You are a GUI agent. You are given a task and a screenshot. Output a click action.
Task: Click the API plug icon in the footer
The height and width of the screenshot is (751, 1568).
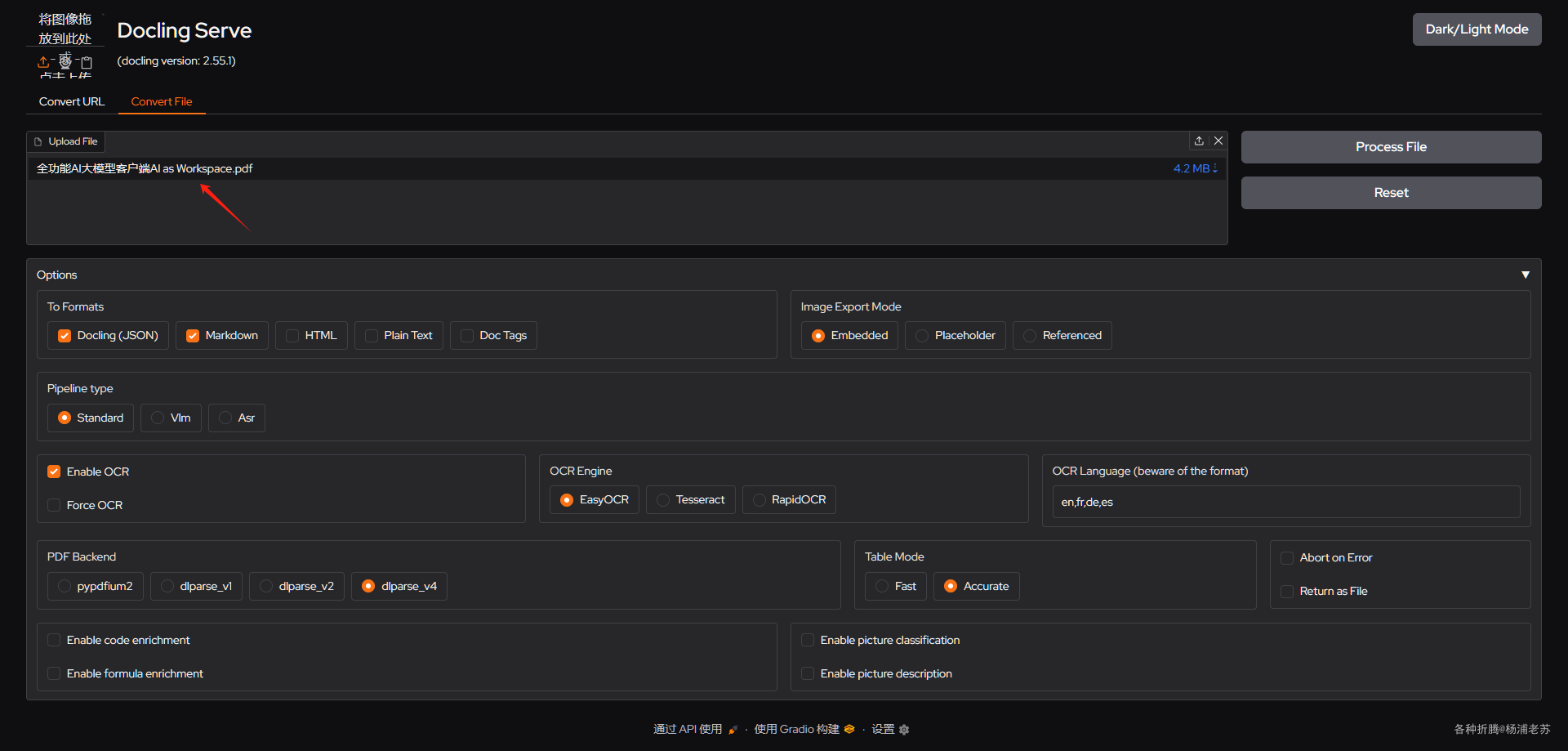tap(733, 730)
